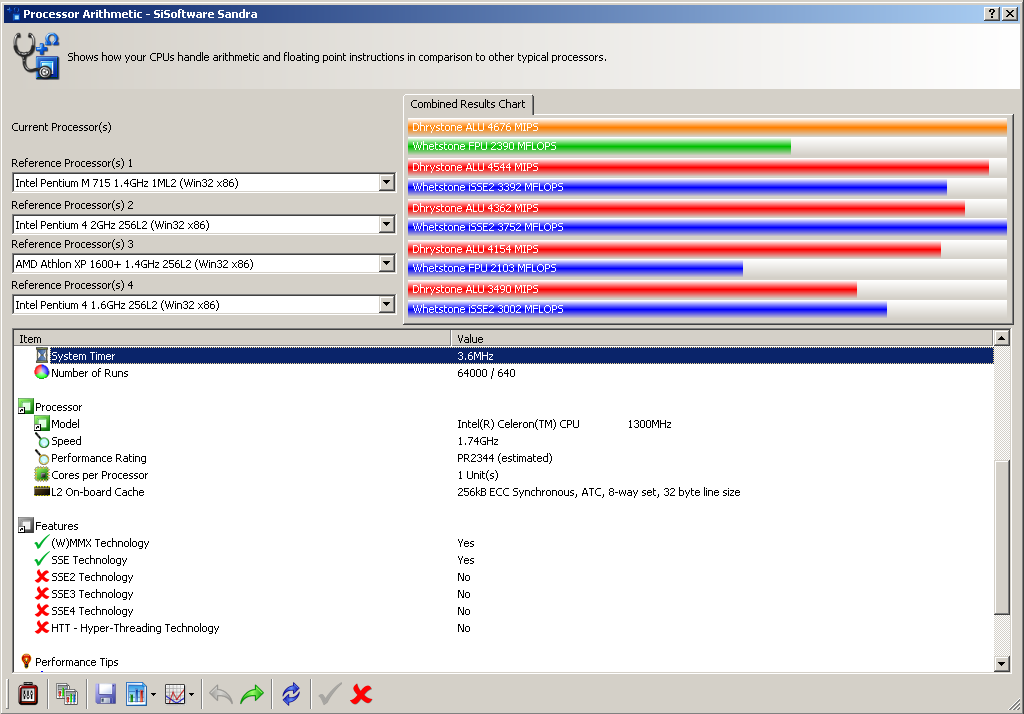Click the Item column header
The image size is (1024, 714).
point(232,338)
